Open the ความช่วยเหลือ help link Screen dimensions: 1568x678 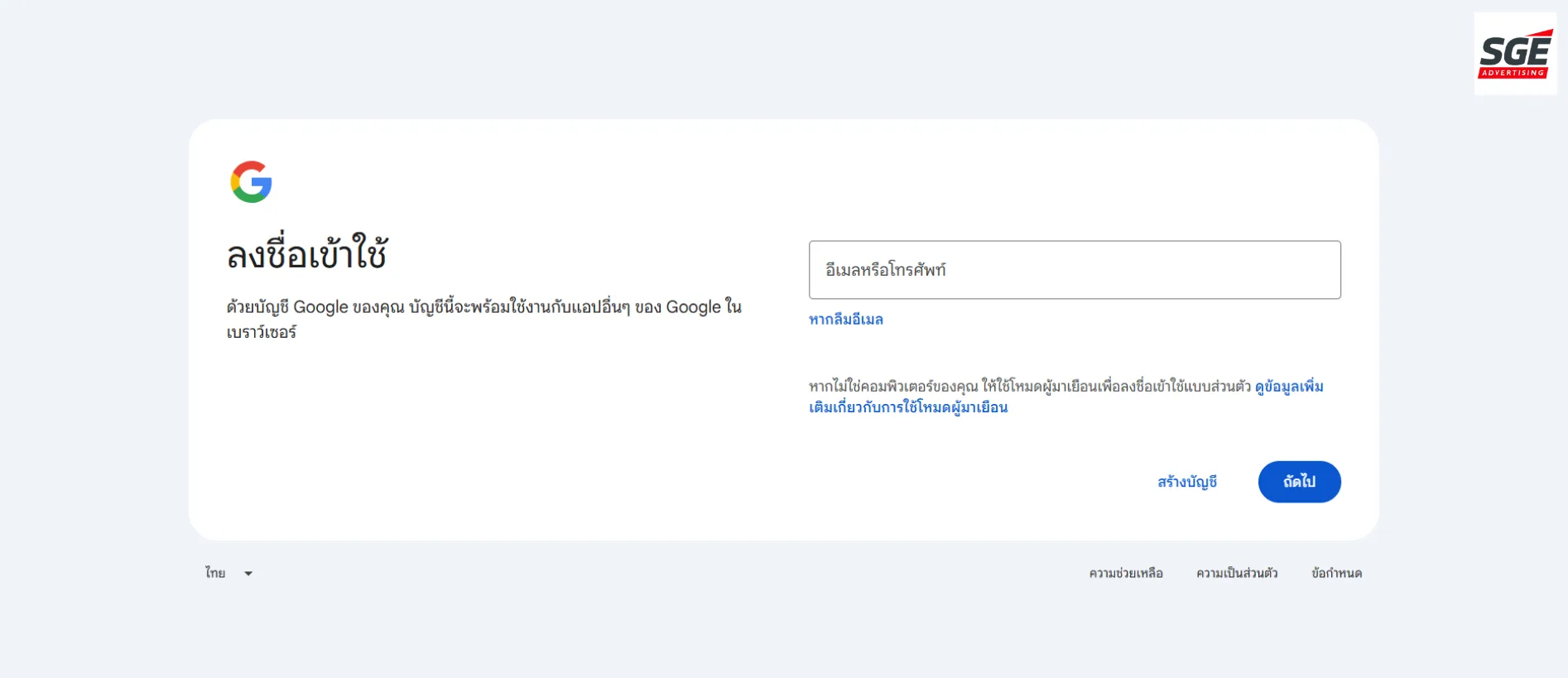pyautogui.click(x=1126, y=573)
